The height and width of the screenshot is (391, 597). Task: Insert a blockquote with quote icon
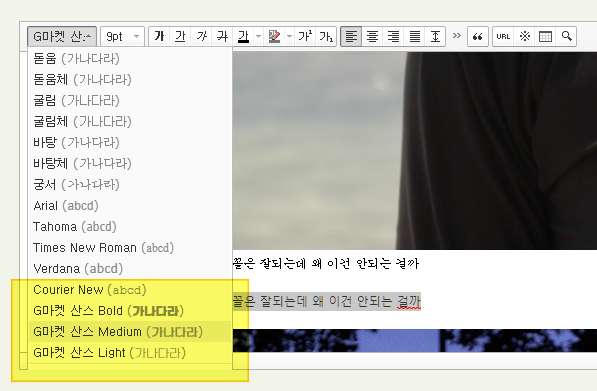(x=477, y=37)
